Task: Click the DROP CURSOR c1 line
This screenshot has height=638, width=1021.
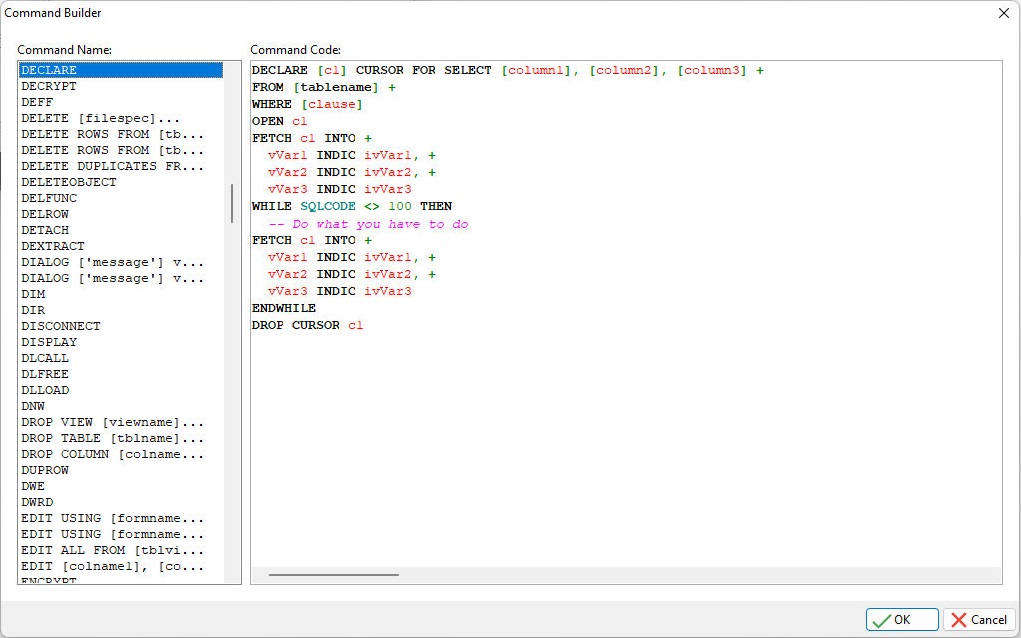Action: 307,325
